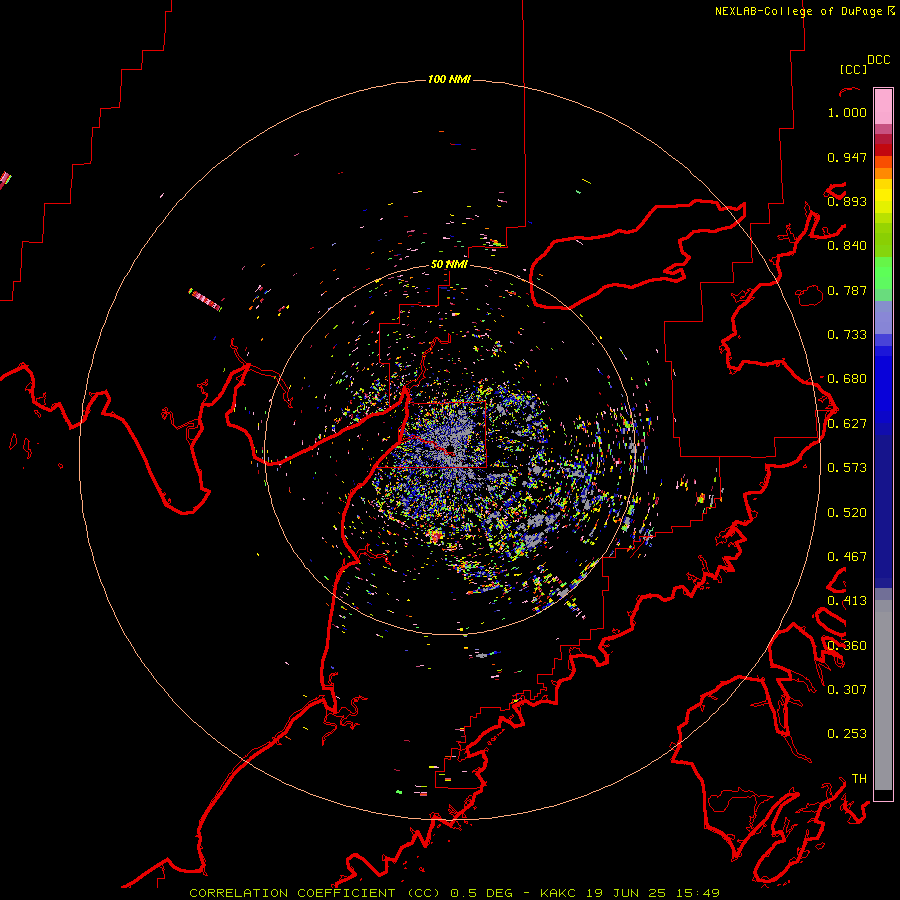The height and width of the screenshot is (900, 900).
Task: Click the 0.5 DEG elevation text
Action: pyautogui.click(x=482, y=893)
